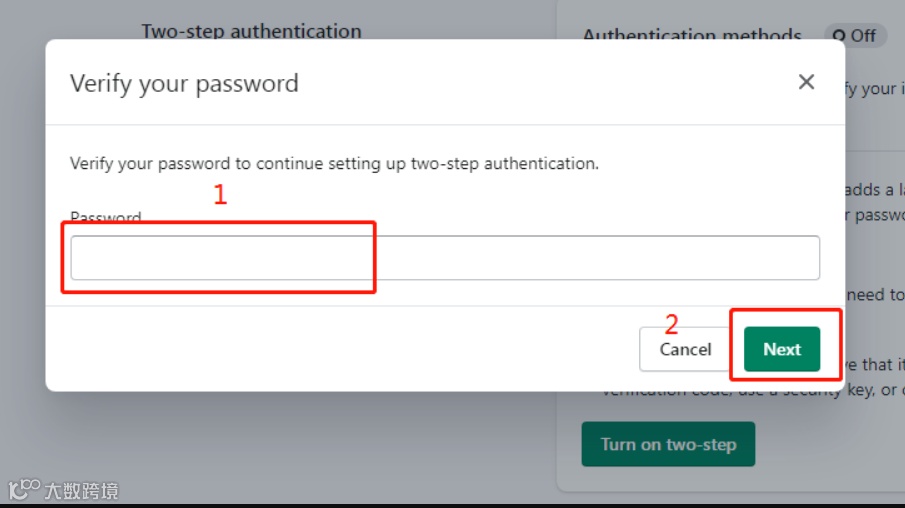Click the watermark logo icon at bottom-left
Screen dimensions: 905x508
(23, 490)
